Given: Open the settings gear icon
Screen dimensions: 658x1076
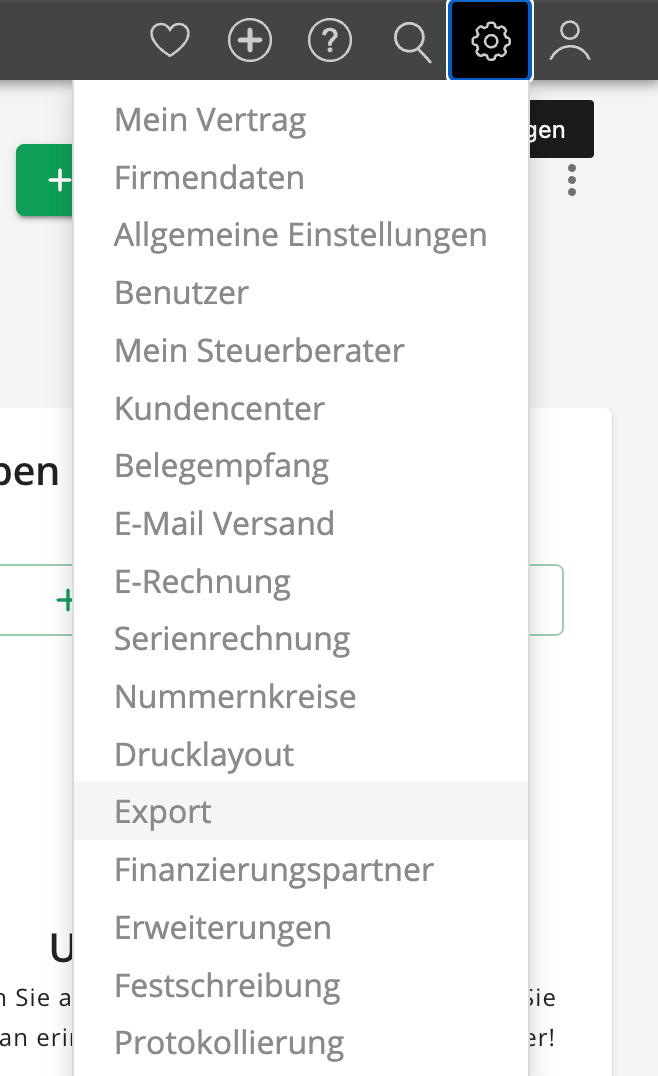Looking at the screenshot, I should click(x=489, y=40).
